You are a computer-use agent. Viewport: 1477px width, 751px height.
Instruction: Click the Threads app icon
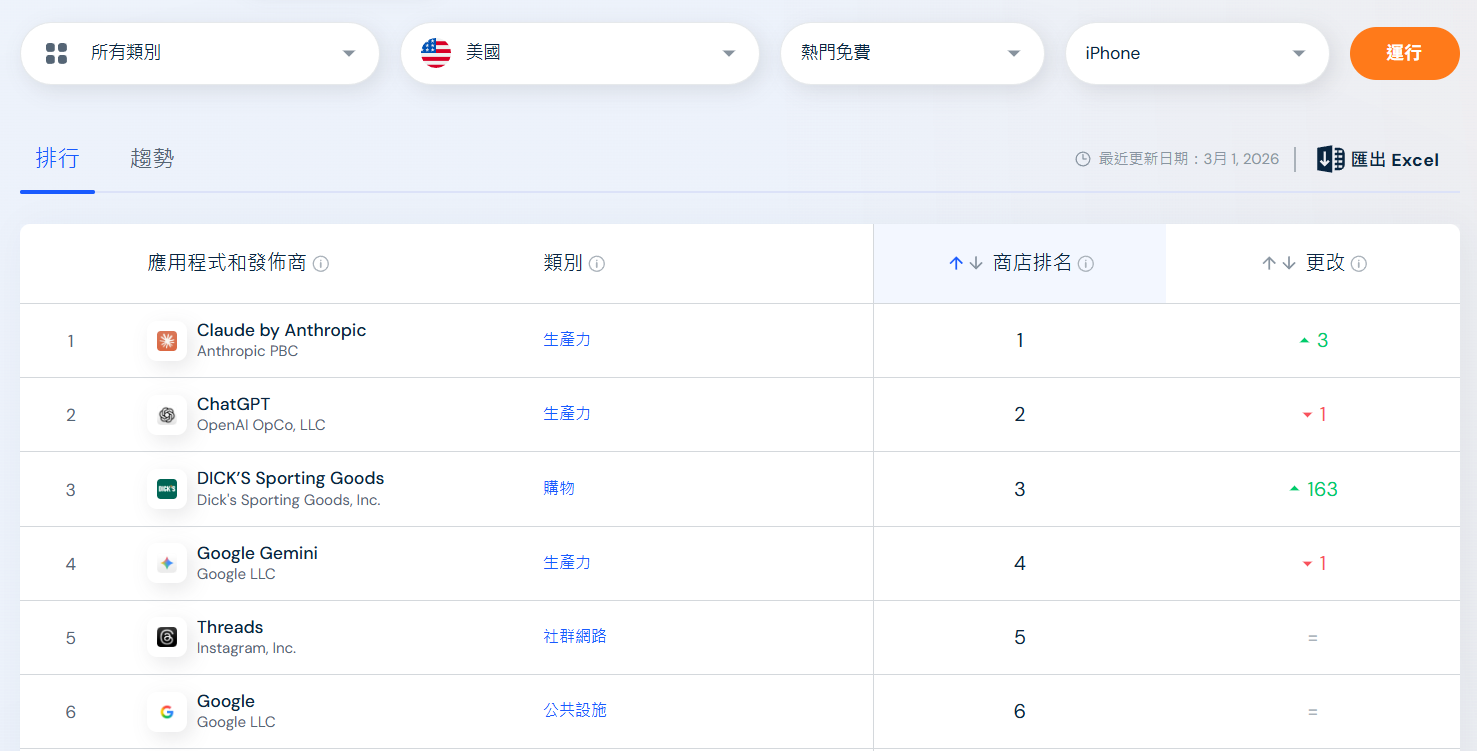(167, 637)
